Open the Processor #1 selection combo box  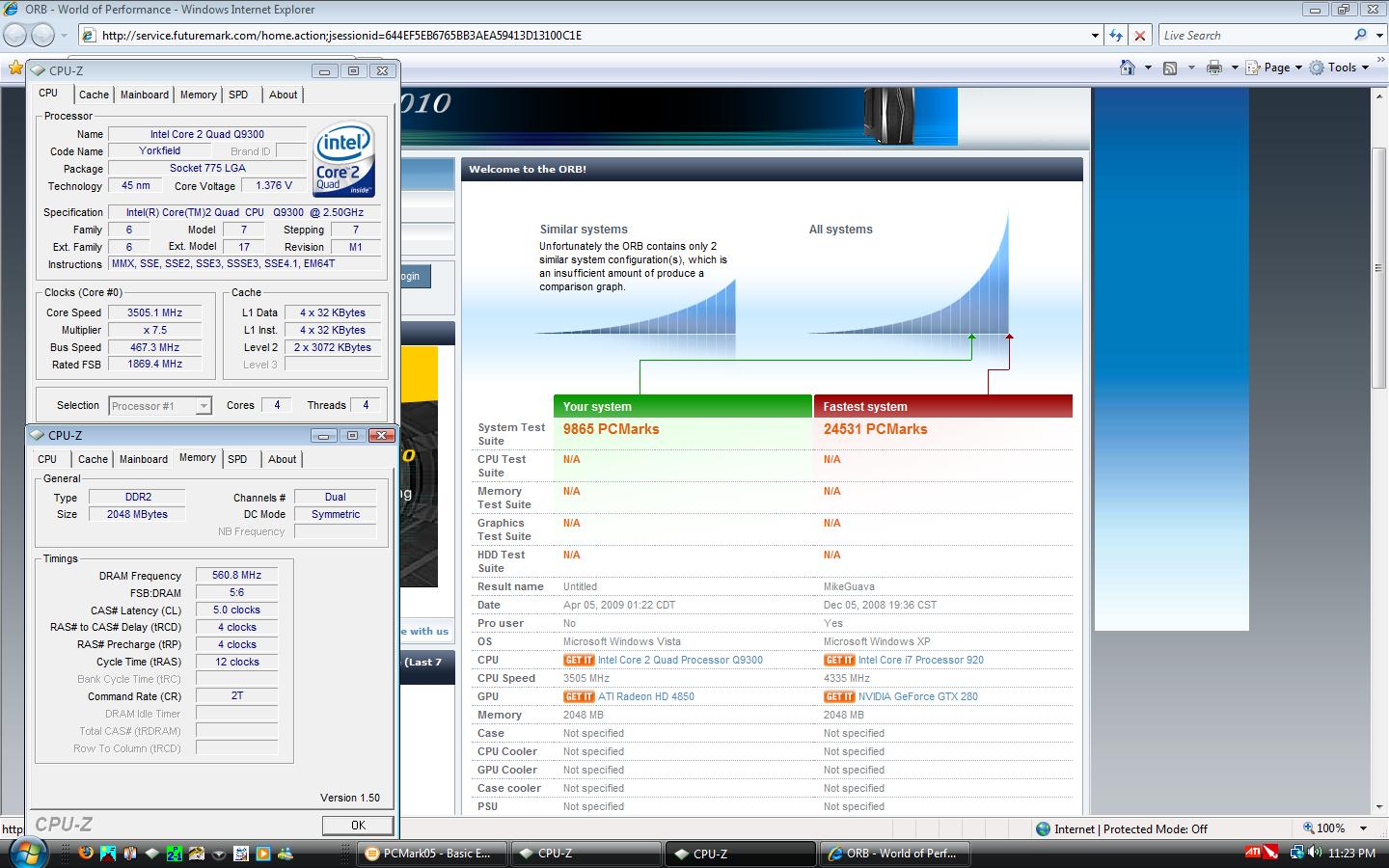160,406
